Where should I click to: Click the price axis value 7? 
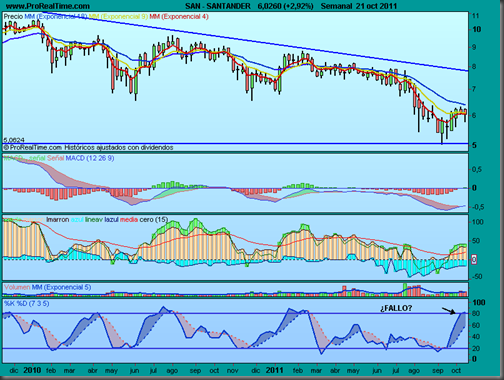point(474,89)
